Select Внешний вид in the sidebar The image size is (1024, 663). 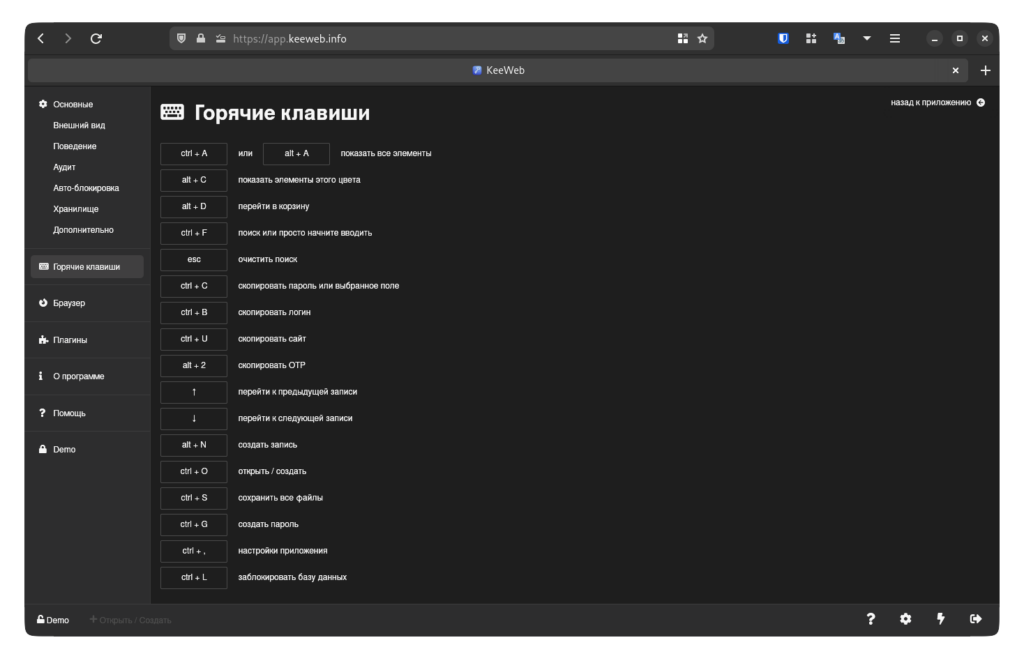pos(79,125)
